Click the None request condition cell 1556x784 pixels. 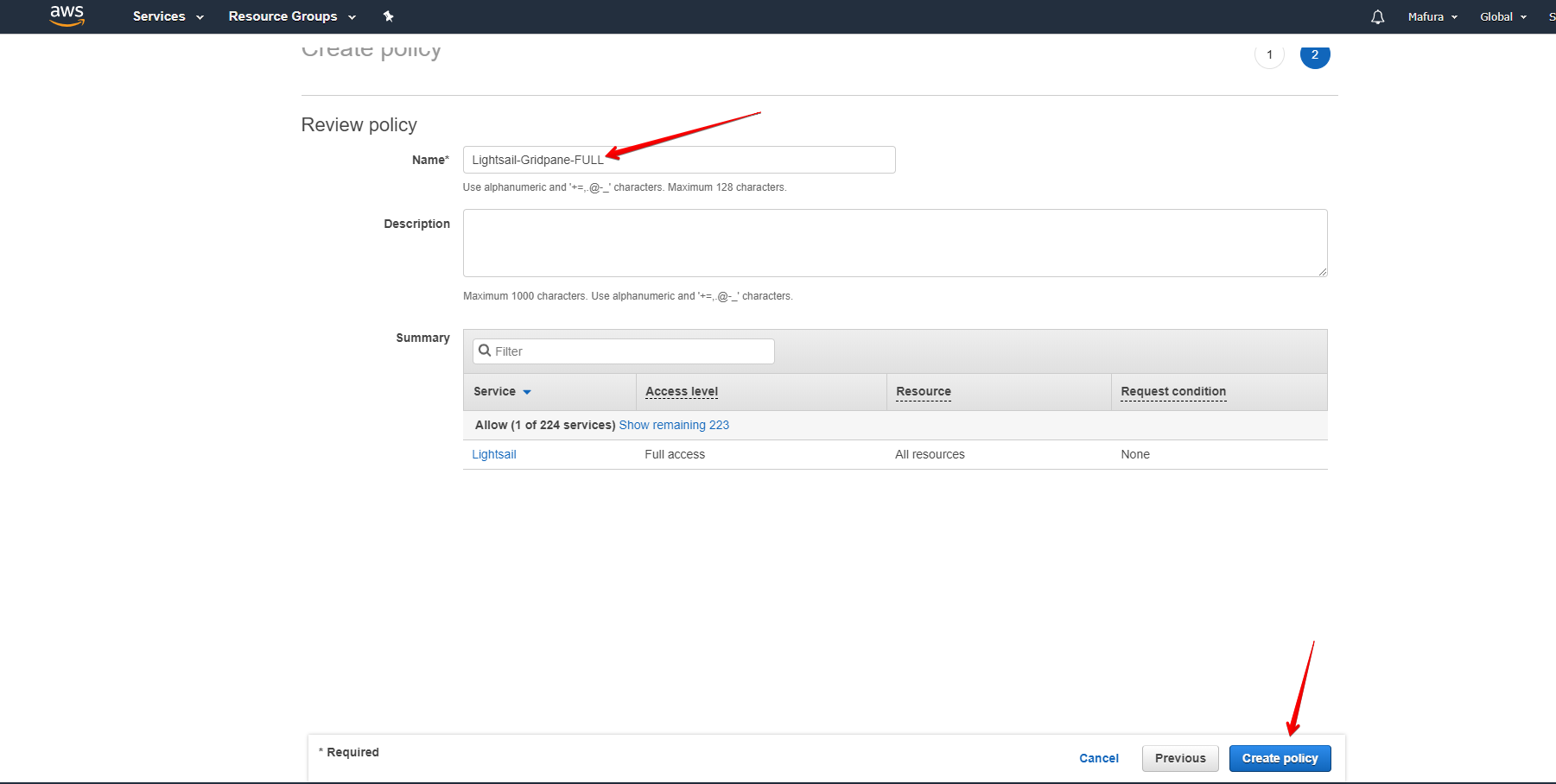coord(1135,454)
